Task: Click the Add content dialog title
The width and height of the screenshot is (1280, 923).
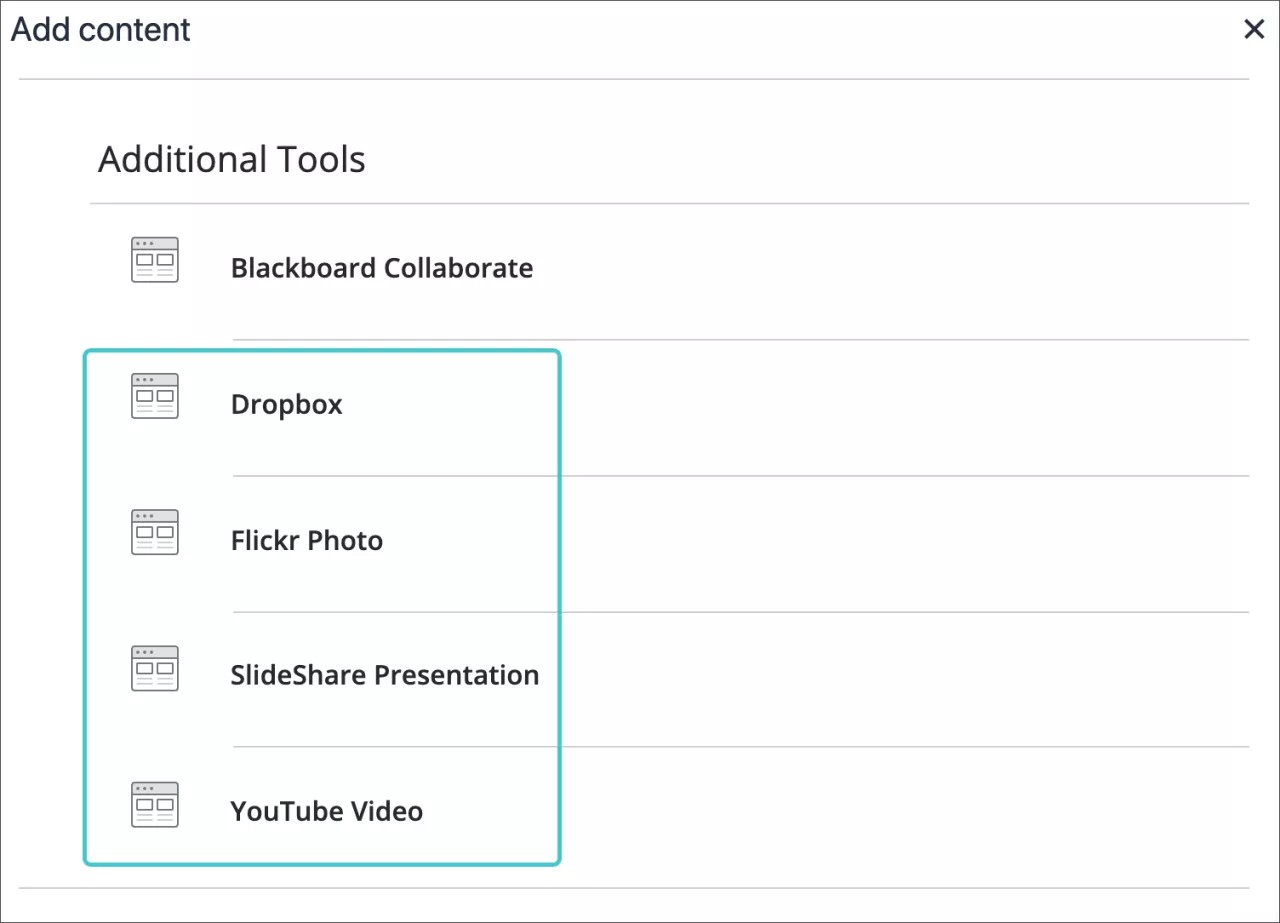Action: [x=100, y=29]
